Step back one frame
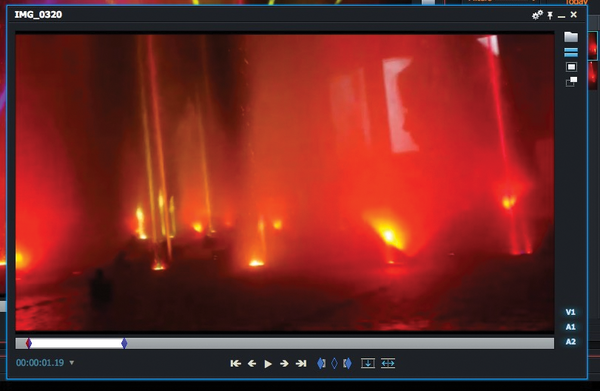This screenshot has width=600, height=391. [252, 363]
